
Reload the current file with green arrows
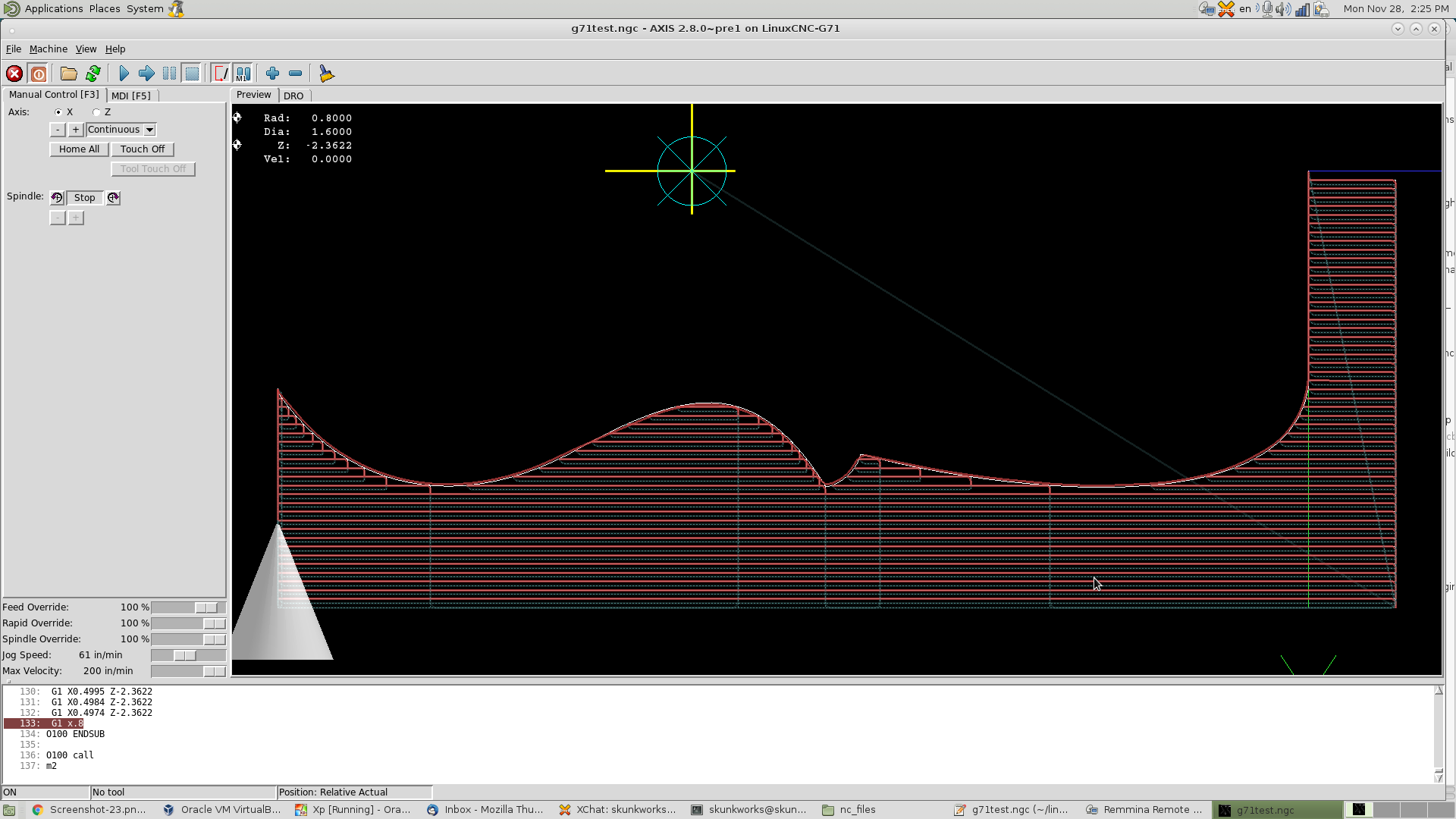(x=93, y=74)
